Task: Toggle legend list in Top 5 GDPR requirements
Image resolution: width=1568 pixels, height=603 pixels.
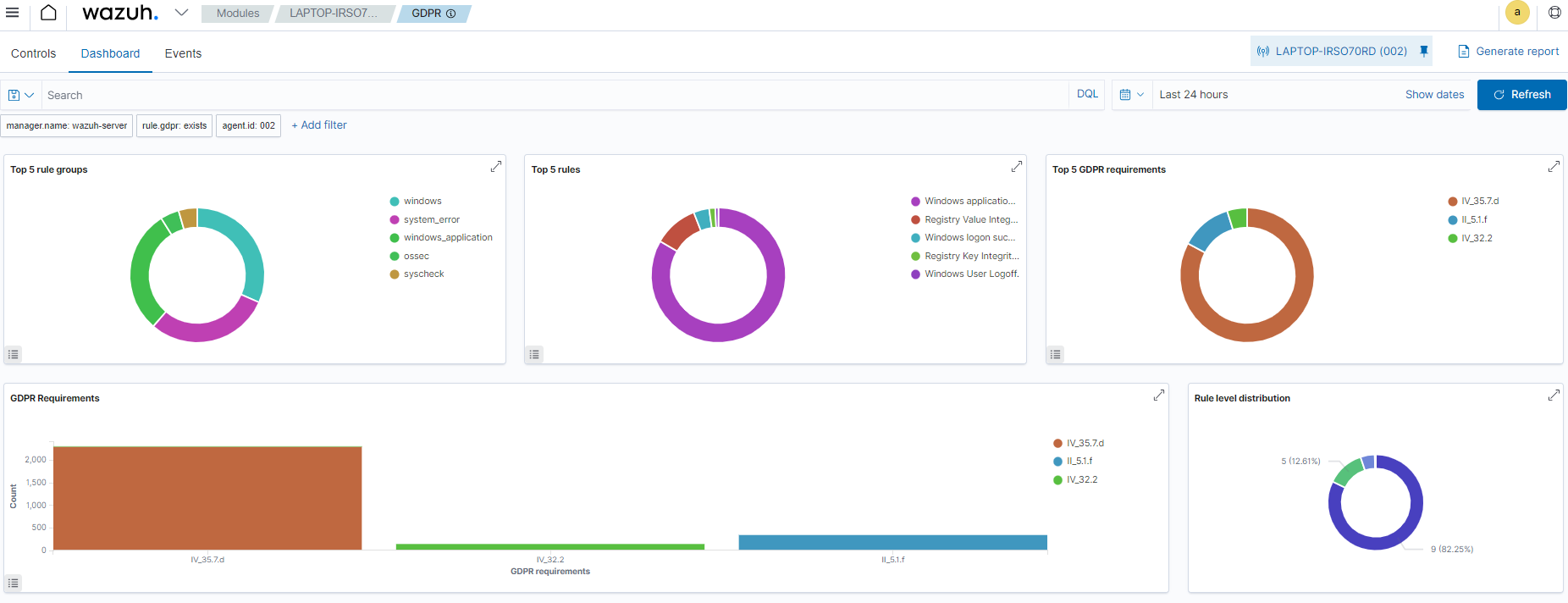Action: (1056, 355)
